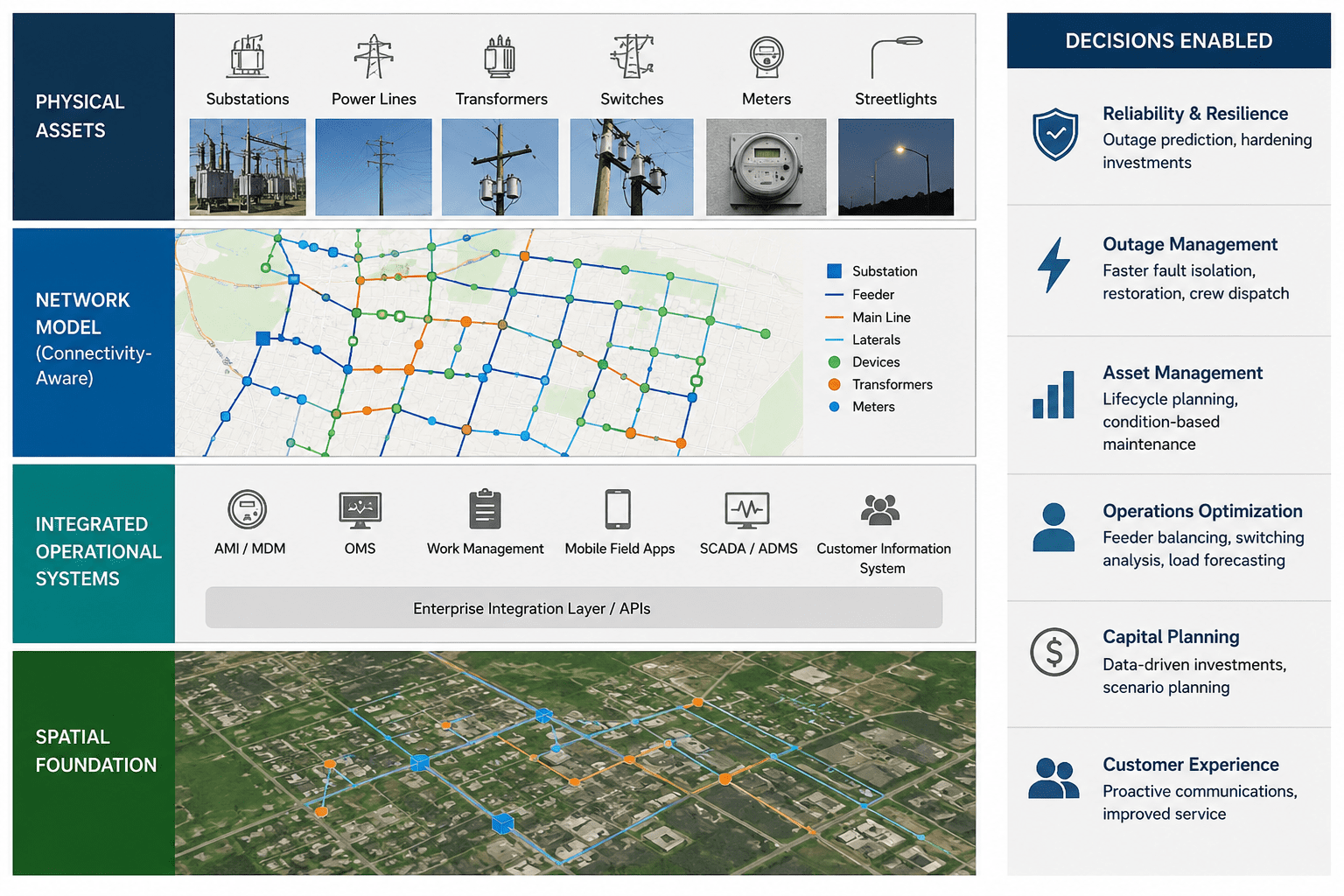Click the blue Meters legend dot
The width and height of the screenshot is (1344, 896).
tap(835, 407)
